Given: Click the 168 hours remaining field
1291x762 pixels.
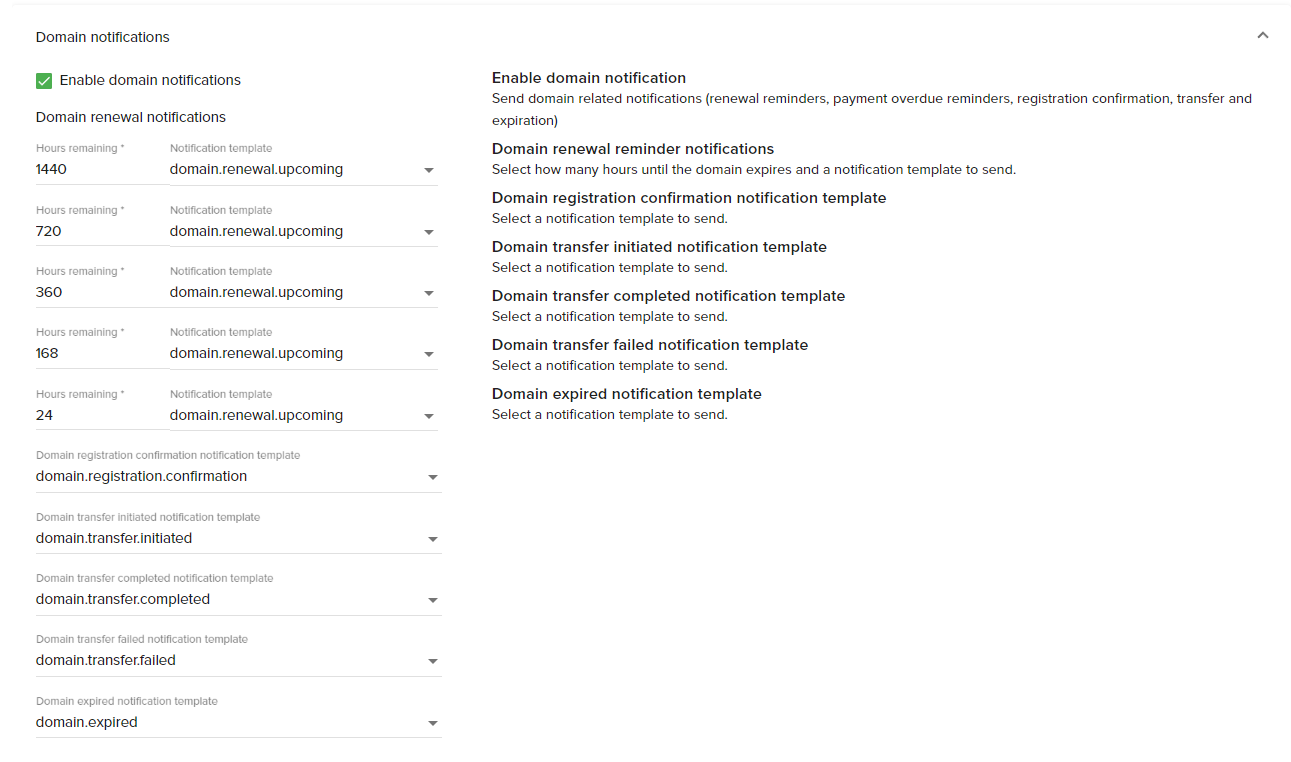Looking at the screenshot, I should pos(100,354).
